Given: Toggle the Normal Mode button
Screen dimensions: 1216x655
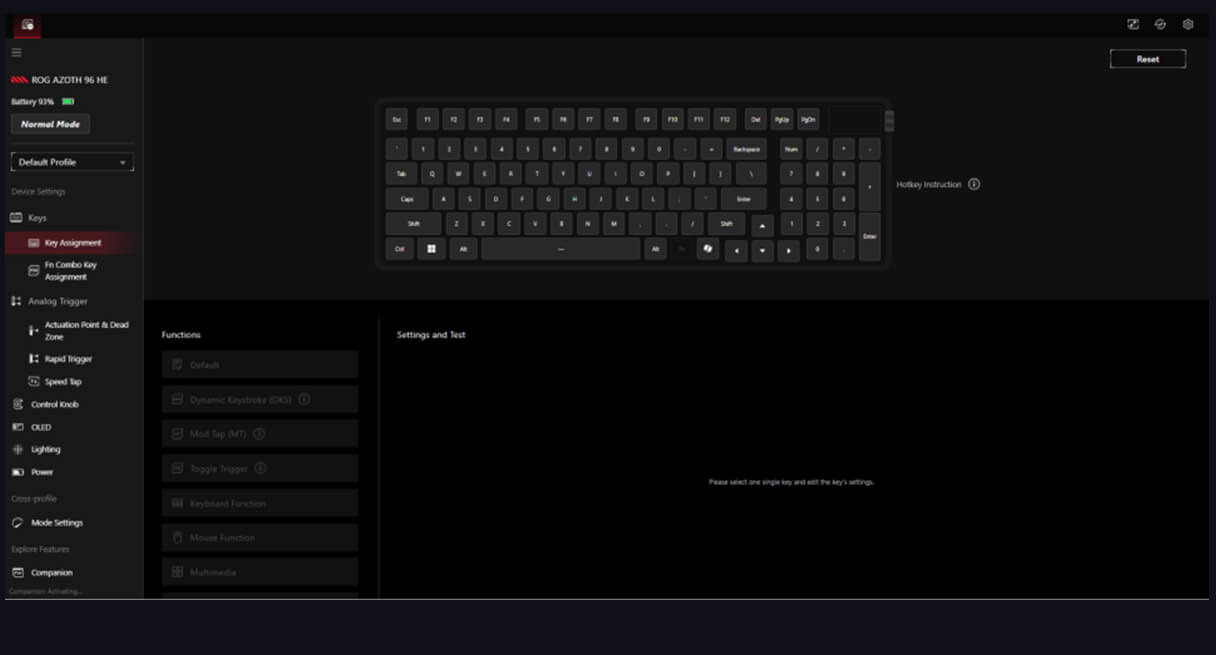Looking at the screenshot, I should pos(50,124).
